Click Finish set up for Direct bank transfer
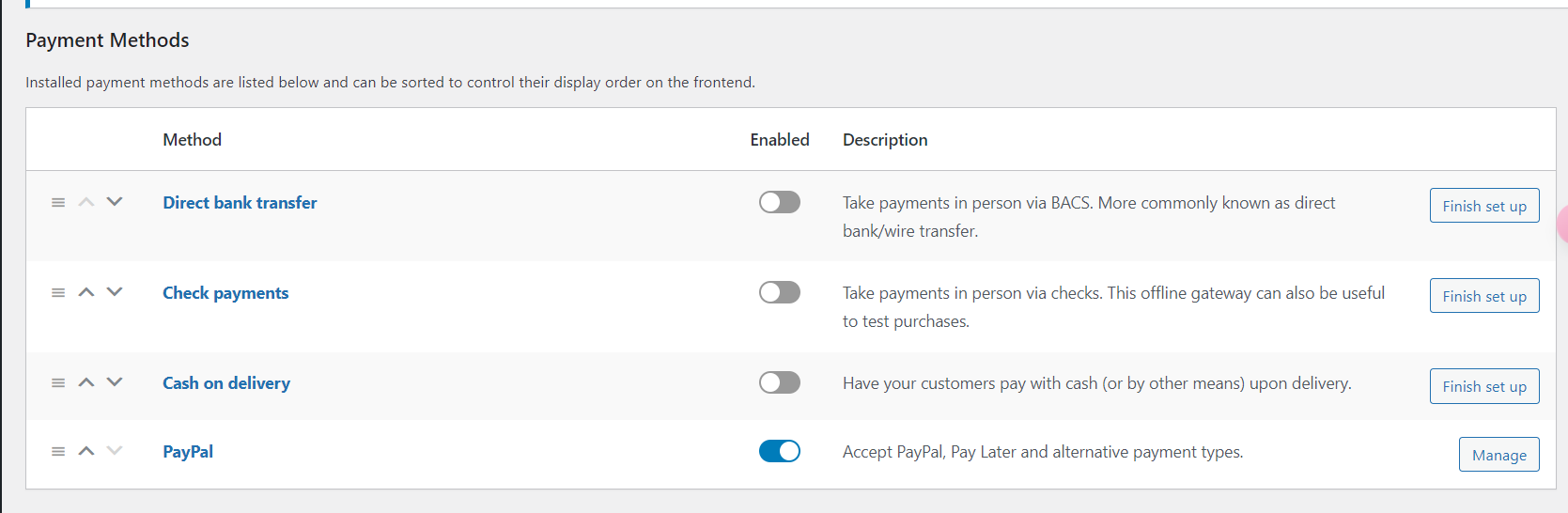 pyautogui.click(x=1483, y=206)
